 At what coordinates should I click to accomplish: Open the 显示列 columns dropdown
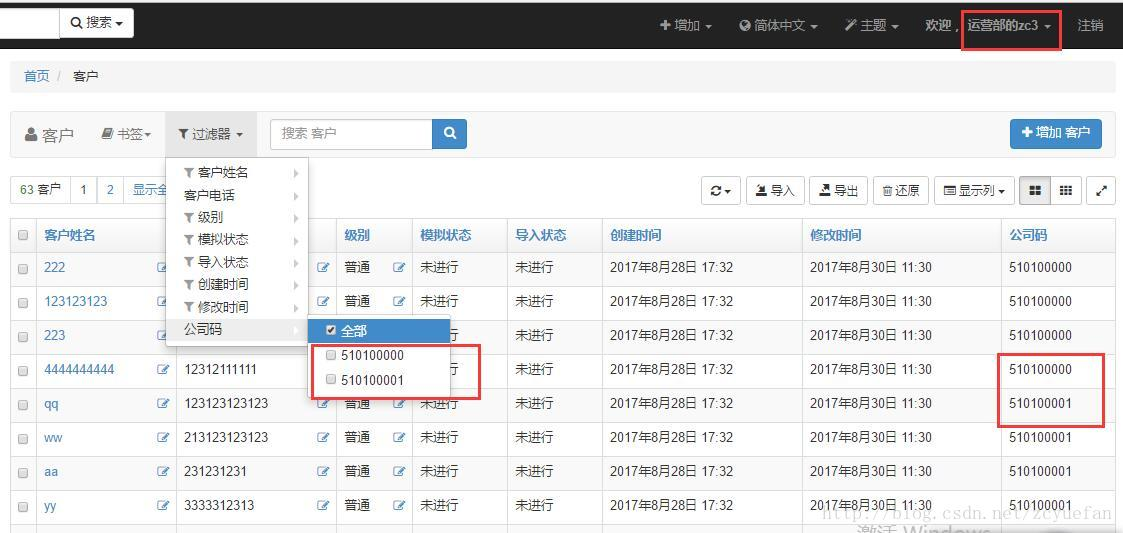pyautogui.click(x=974, y=191)
